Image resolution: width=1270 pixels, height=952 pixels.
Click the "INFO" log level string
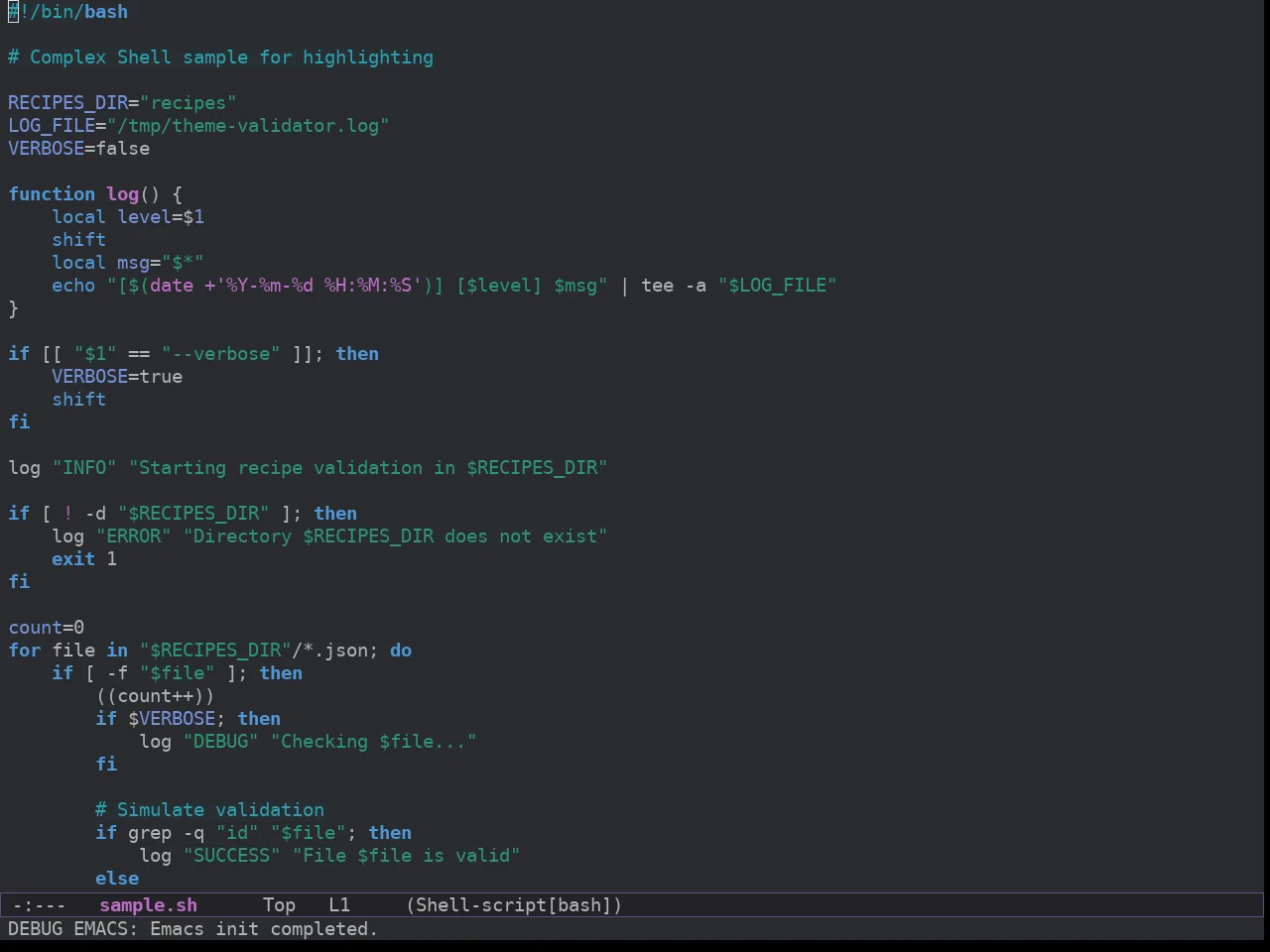coord(84,468)
